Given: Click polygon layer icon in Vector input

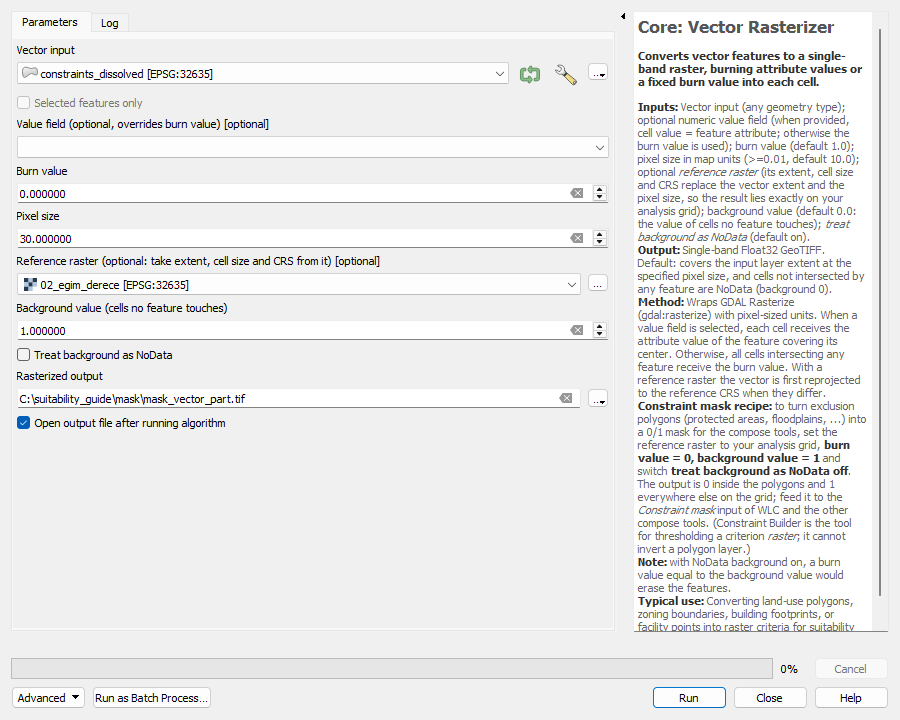Looking at the screenshot, I should [30, 73].
